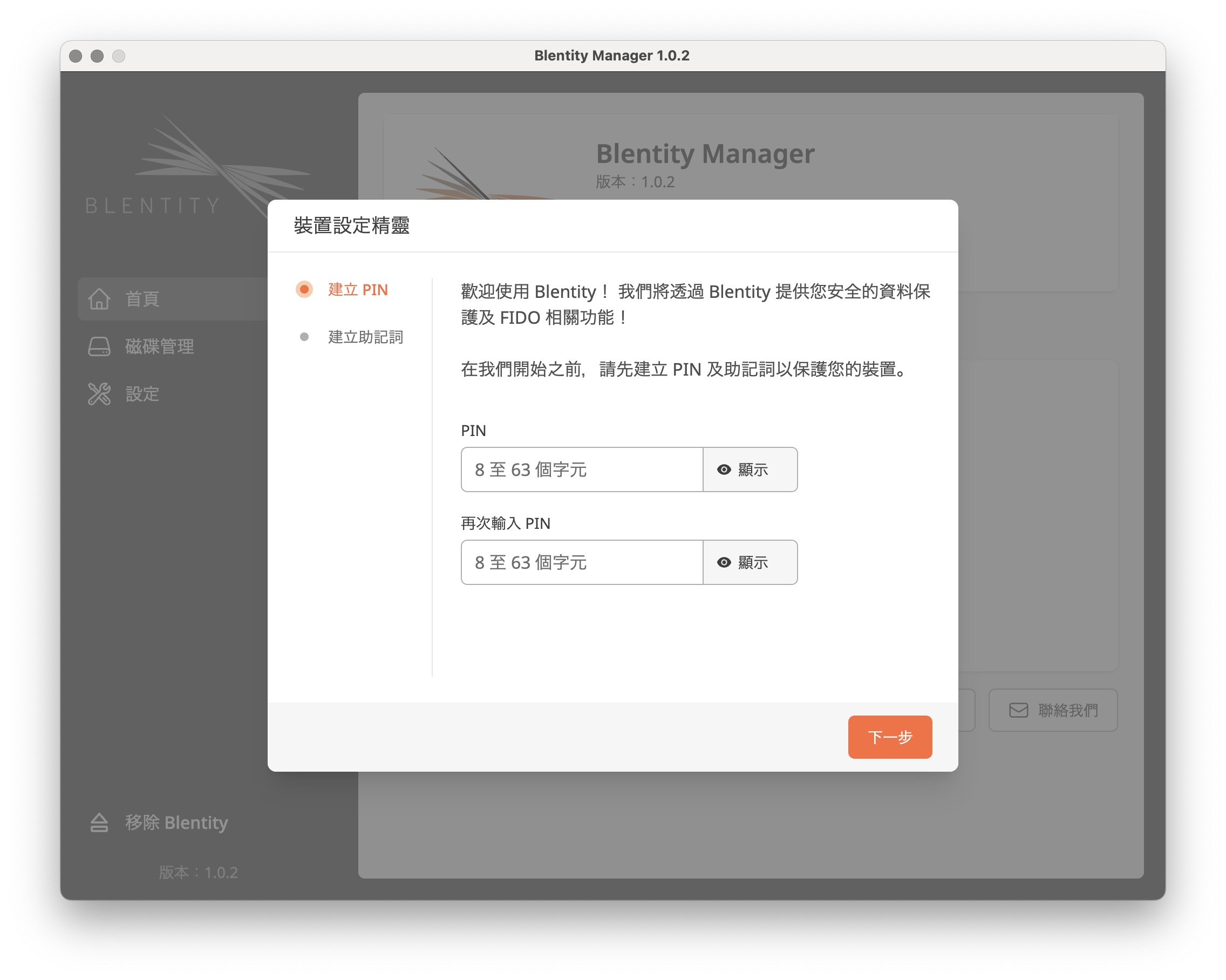Click the 裝置設定精靈 dialog title
1226x980 pixels.
click(x=351, y=226)
